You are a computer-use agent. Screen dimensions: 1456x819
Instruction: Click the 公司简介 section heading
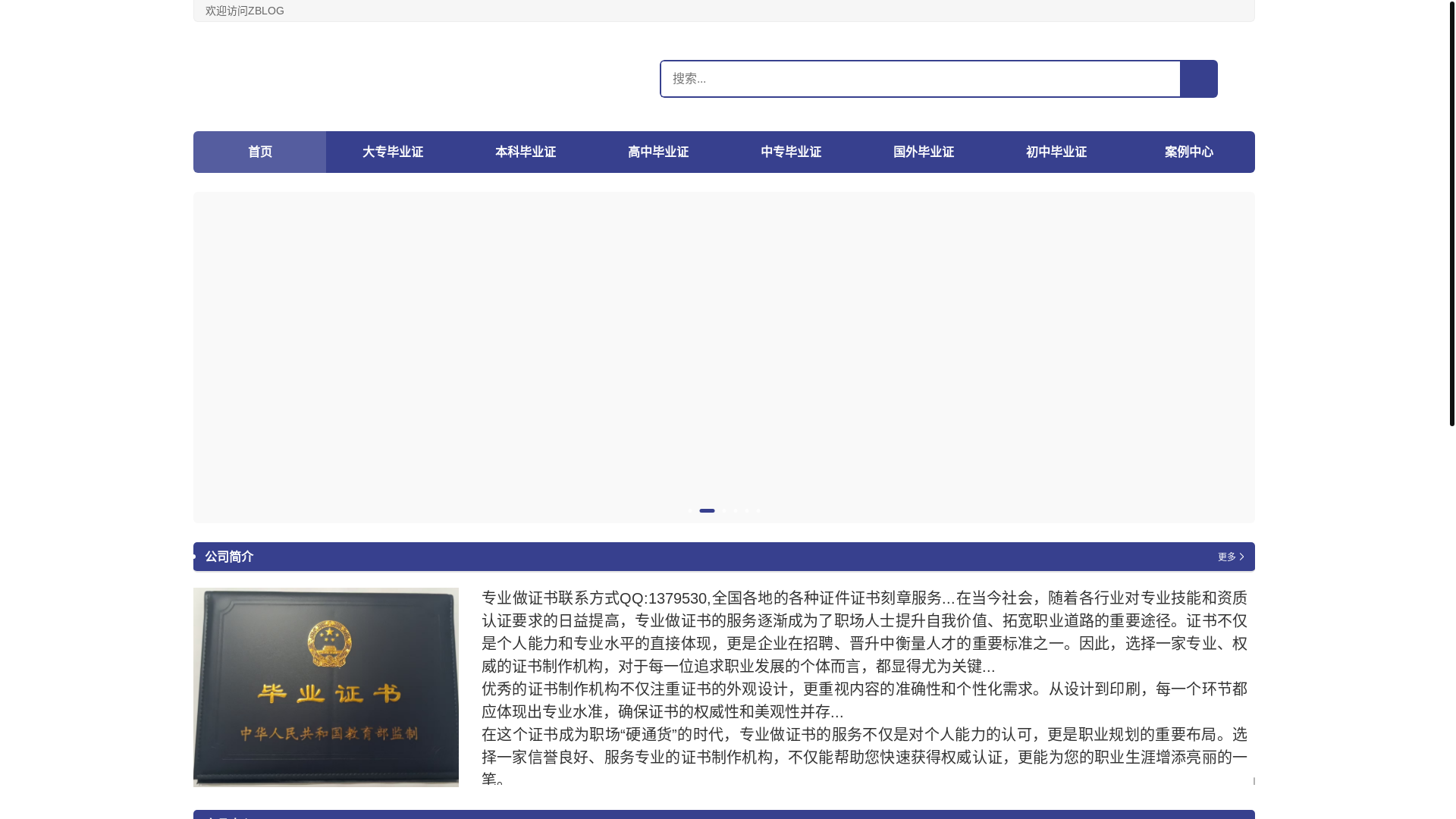tap(229, 557)
